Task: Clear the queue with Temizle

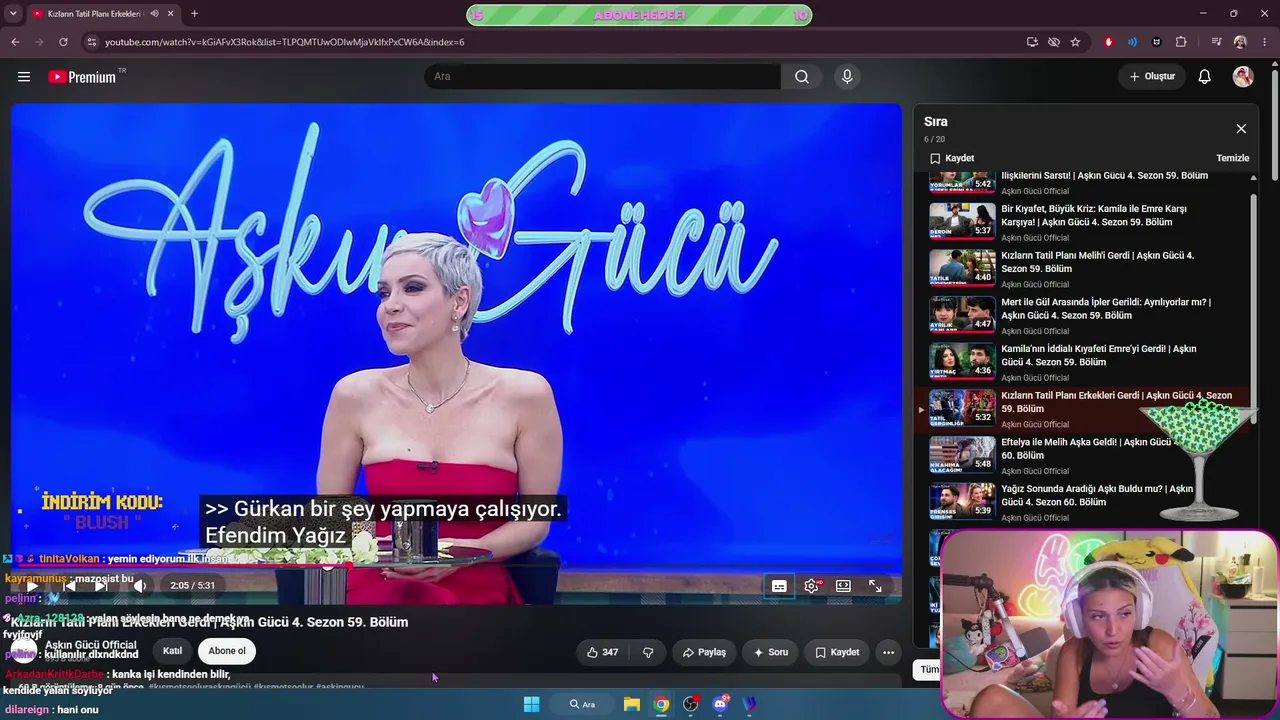Action: [1232, 158]
